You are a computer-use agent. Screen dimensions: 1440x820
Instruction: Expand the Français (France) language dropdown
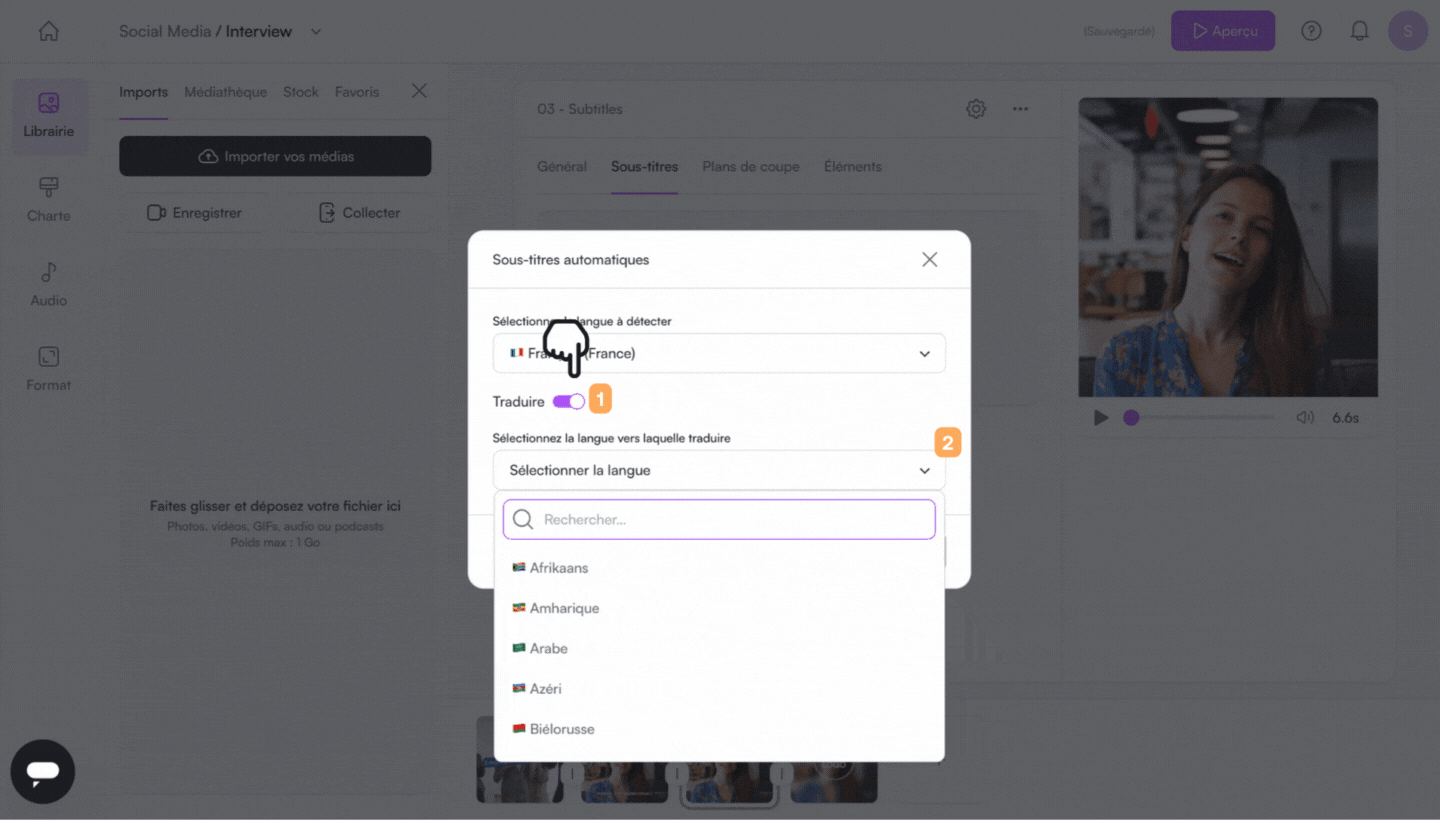(x=719, y=353)
